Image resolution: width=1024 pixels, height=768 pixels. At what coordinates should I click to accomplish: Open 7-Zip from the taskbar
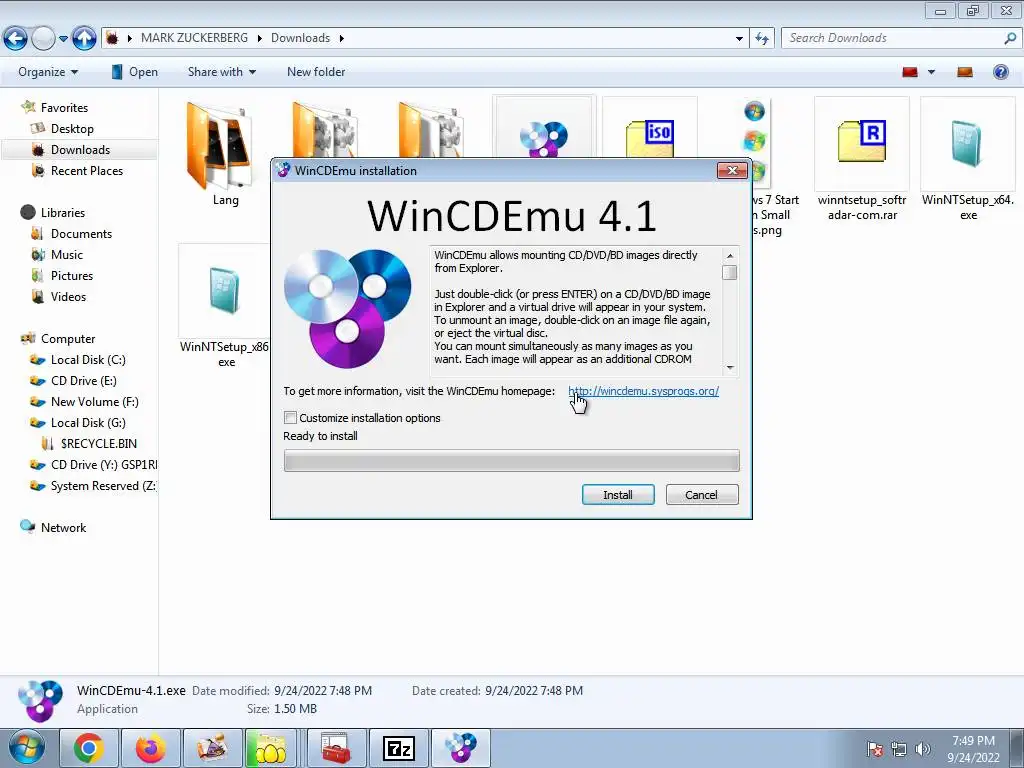click(398, 748)
